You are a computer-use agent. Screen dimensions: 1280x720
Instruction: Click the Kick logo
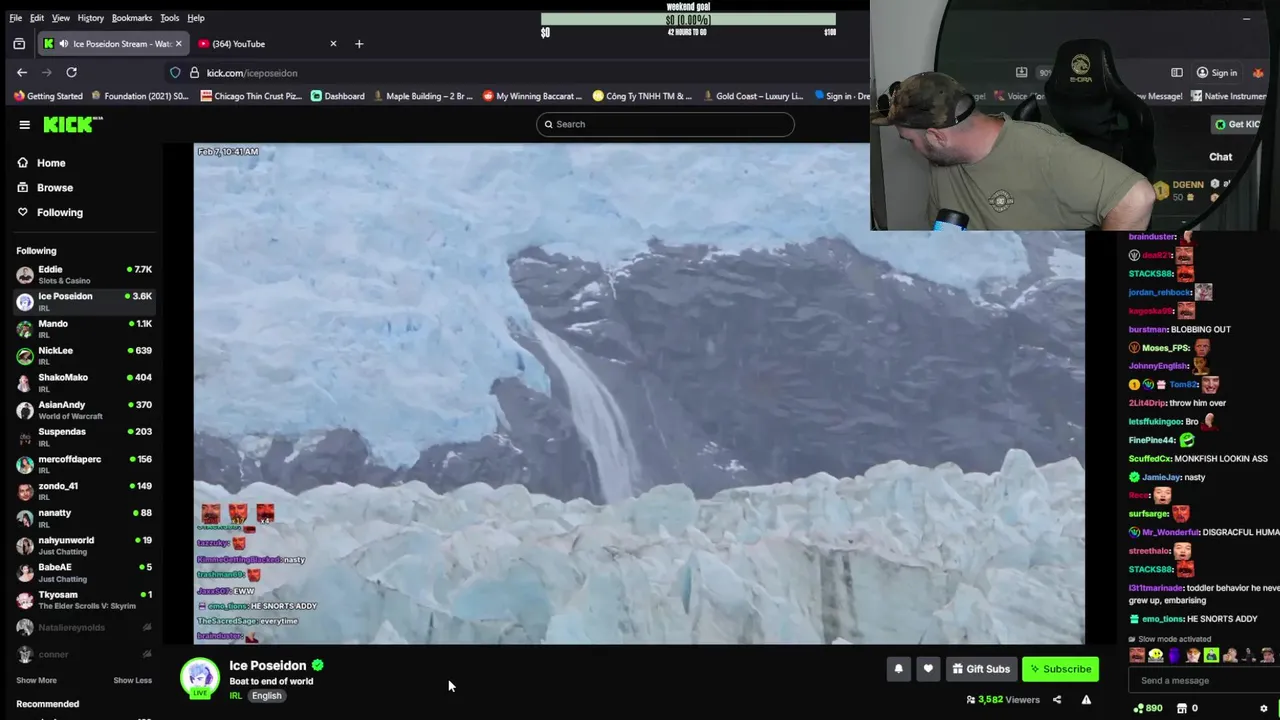click(x=72, y=124)
